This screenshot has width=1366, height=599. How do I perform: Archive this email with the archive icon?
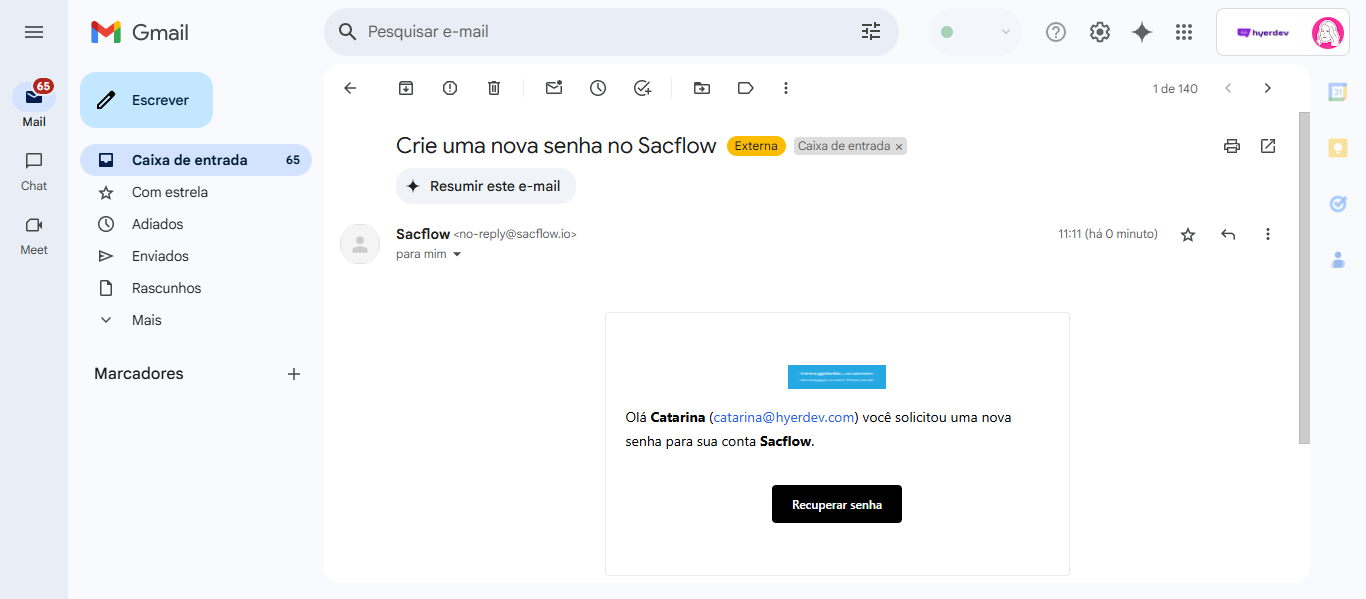click(406, 88)
